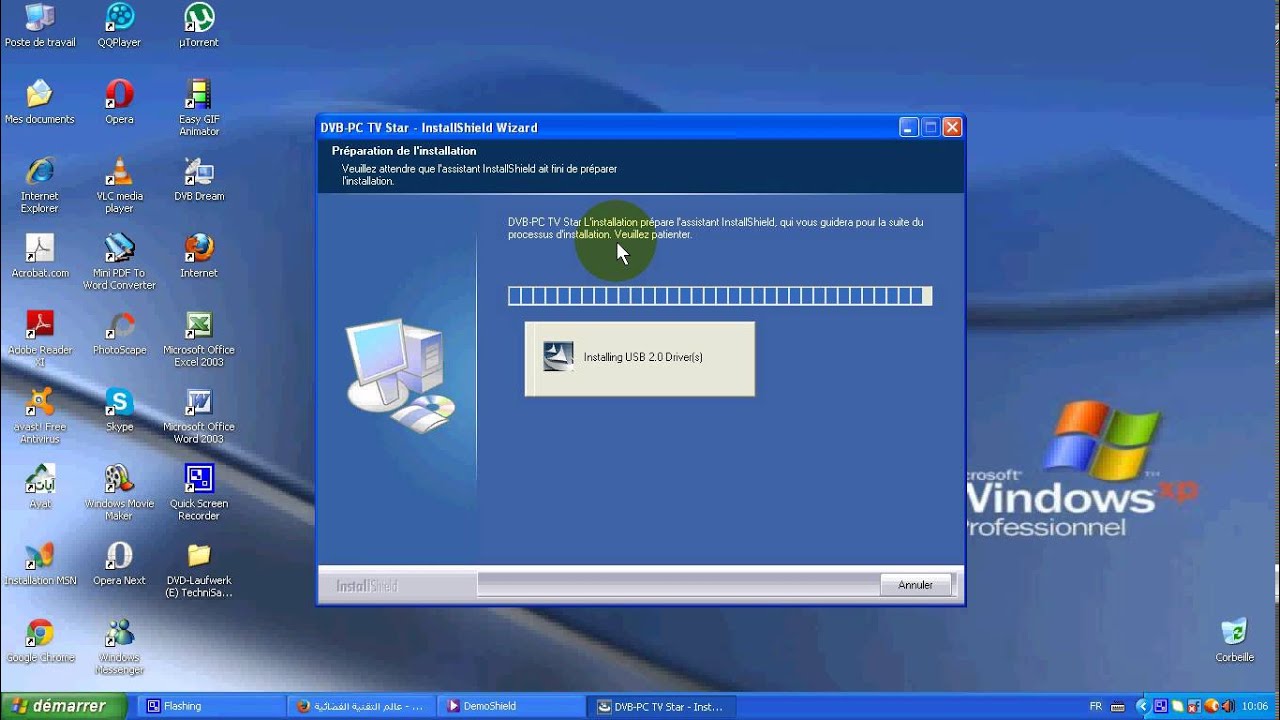Click the Installing USB 2.0 Driver(s) icon
The height and width of the screenshot is (720, 1280).
(x=558, y=357)
